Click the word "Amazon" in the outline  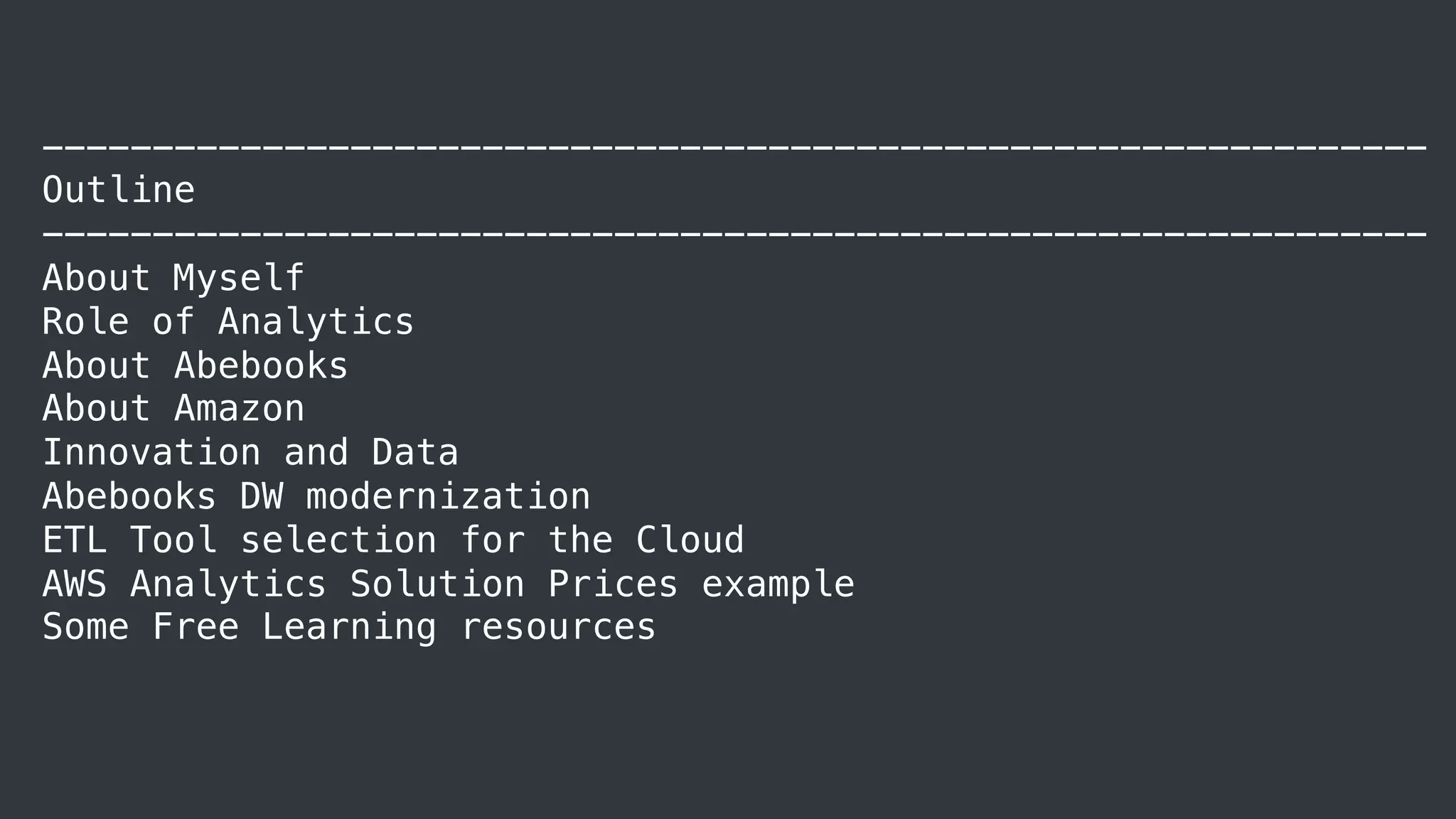click(x=239, y=409)
